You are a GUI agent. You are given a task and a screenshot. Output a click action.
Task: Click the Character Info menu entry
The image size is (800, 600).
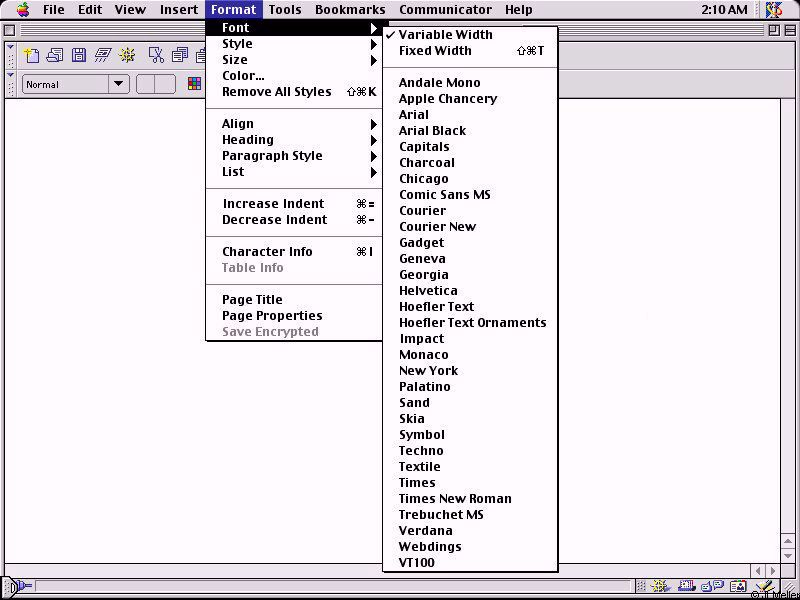coord(267,252)
